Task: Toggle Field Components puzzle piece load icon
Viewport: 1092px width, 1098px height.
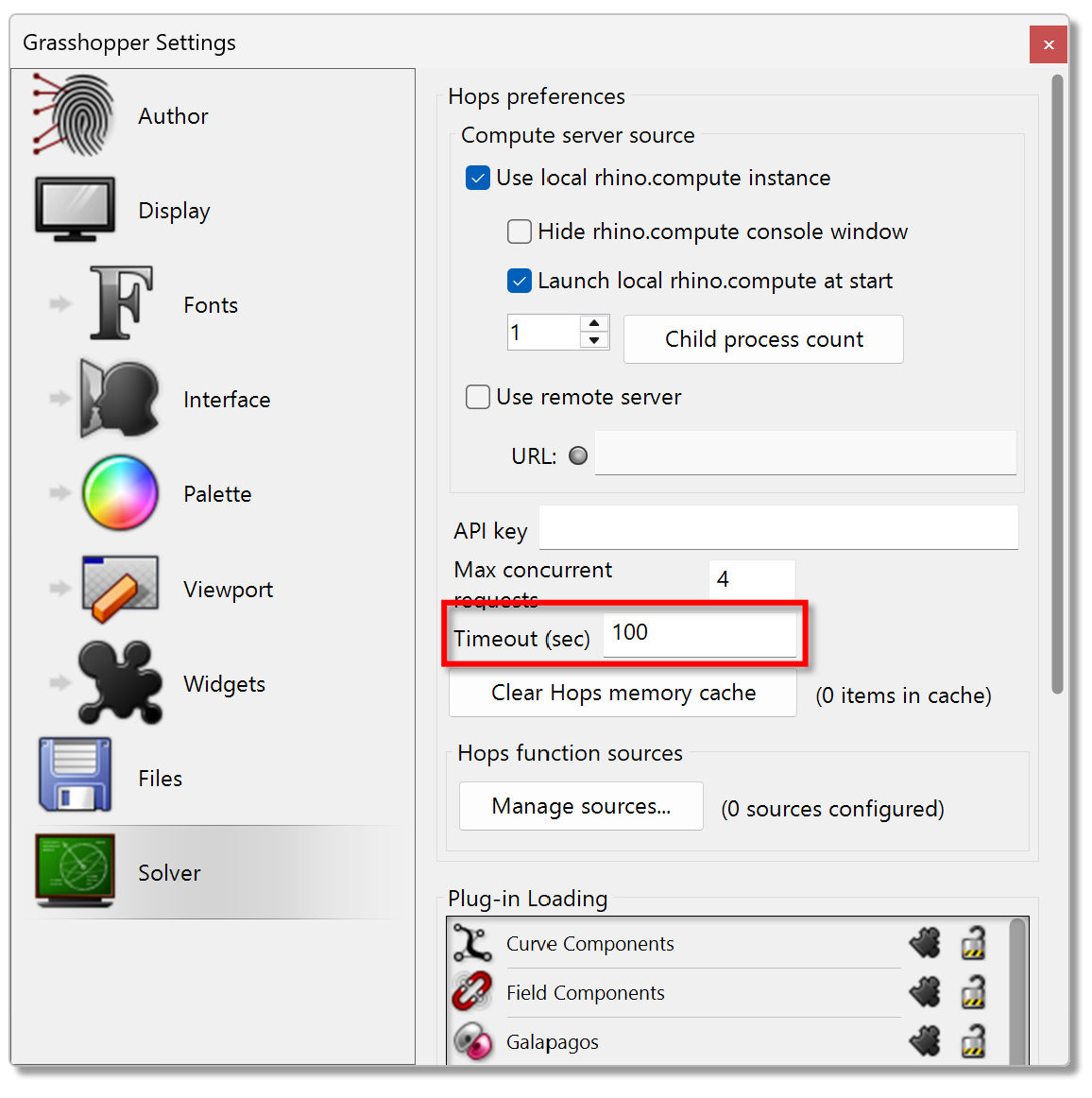Action: [x=925, y=992]
